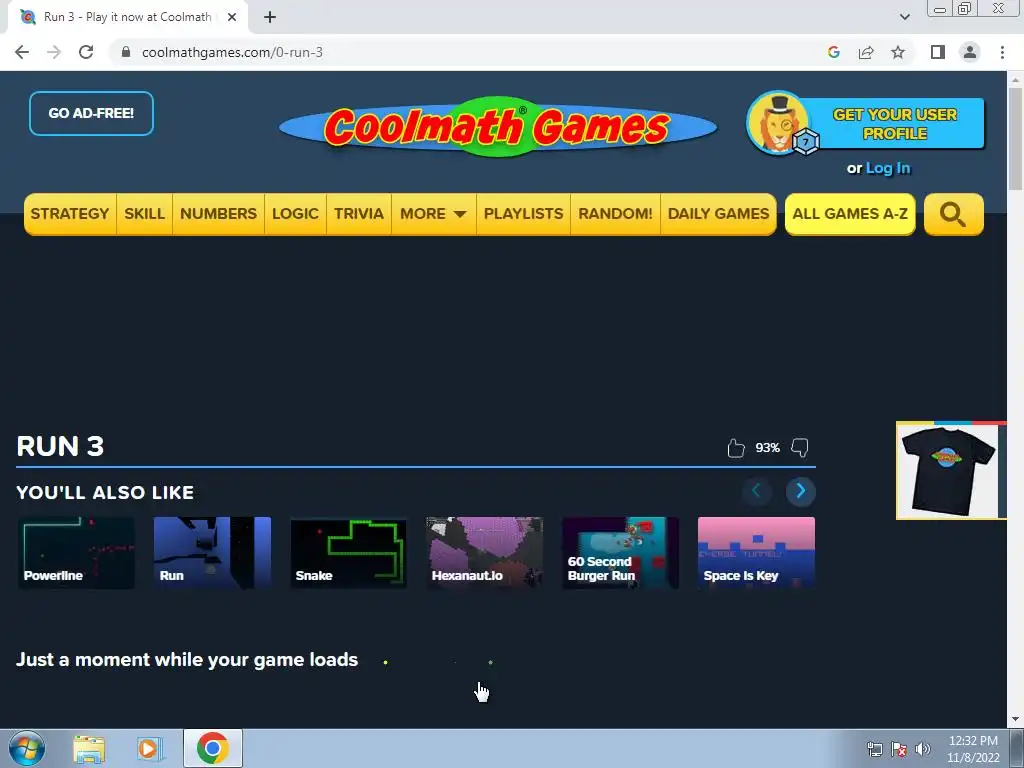Open the Windows Start menu

[27, 748]
